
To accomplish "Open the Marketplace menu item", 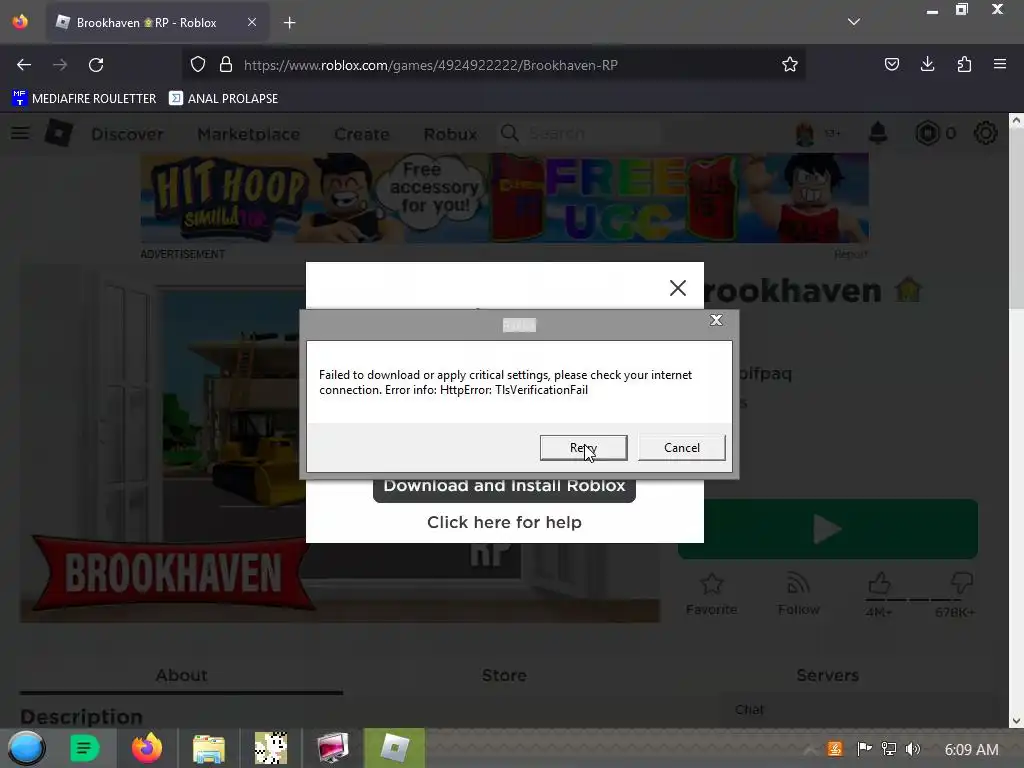I will [249, 134].
